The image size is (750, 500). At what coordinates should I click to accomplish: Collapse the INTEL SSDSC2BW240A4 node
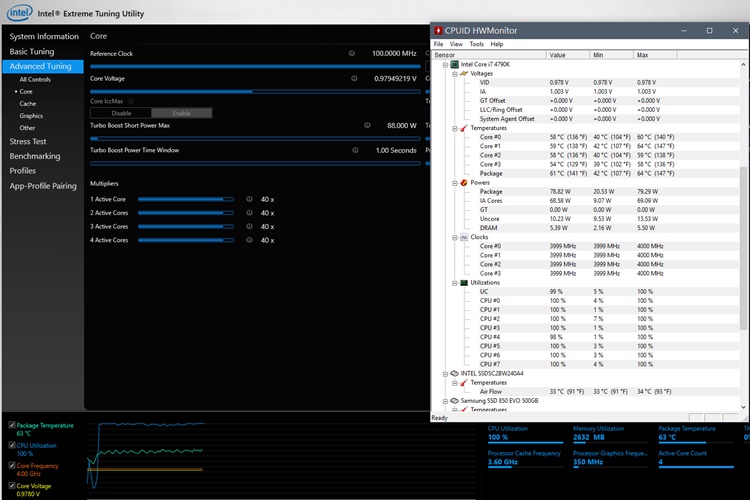point(445,374)
